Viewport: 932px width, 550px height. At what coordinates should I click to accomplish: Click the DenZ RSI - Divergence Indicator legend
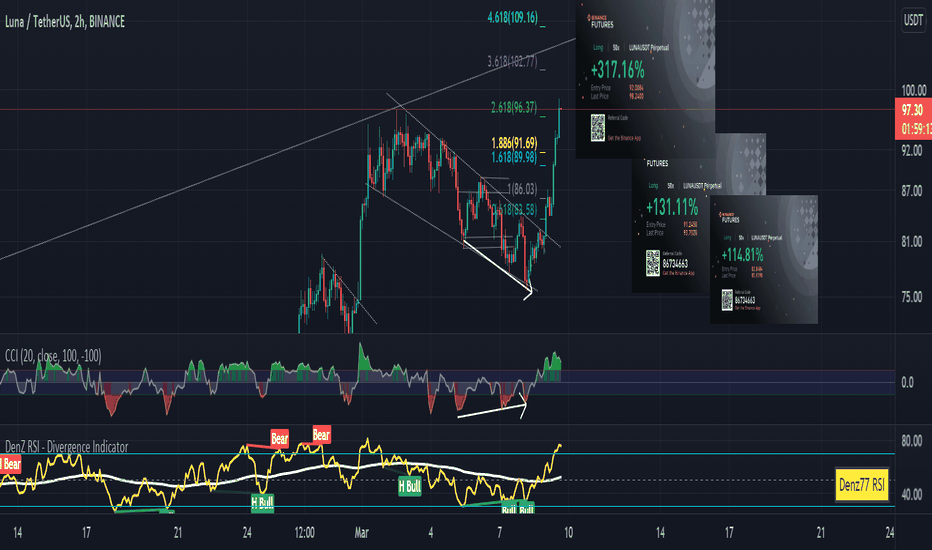(67, 447)
